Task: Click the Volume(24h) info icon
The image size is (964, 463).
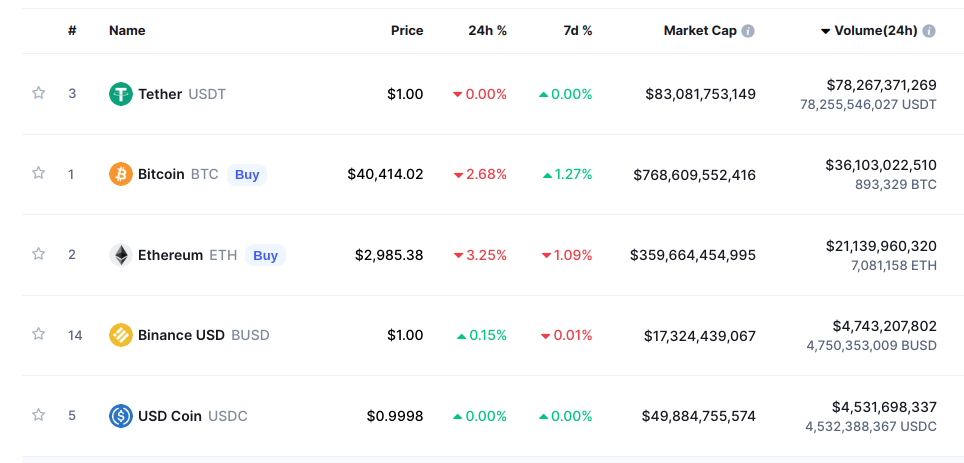Action: tap(929, 31)
